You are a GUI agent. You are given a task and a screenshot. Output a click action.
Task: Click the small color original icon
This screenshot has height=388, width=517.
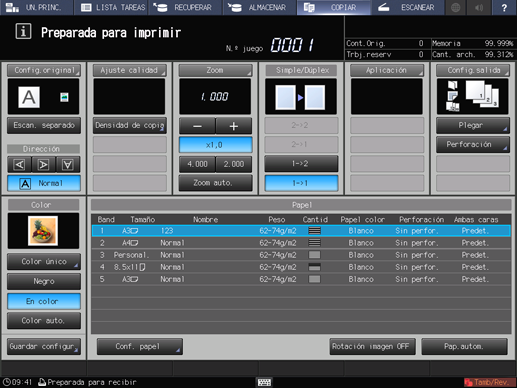64,97
